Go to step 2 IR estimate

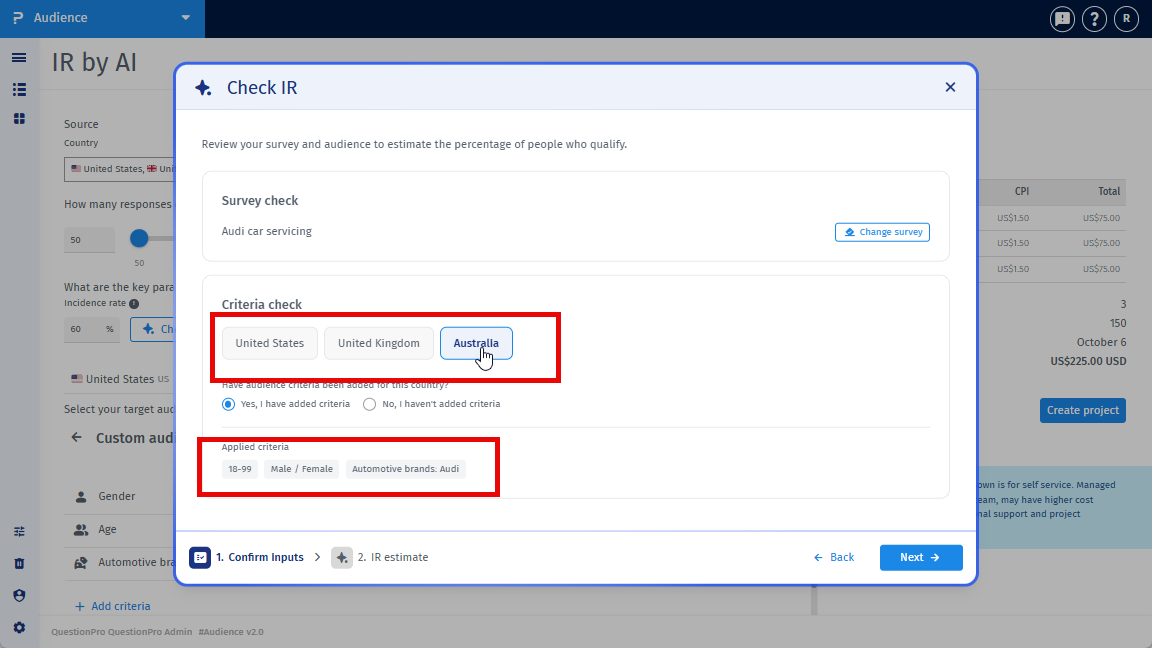pyautogui.click(x=380, y=558)
